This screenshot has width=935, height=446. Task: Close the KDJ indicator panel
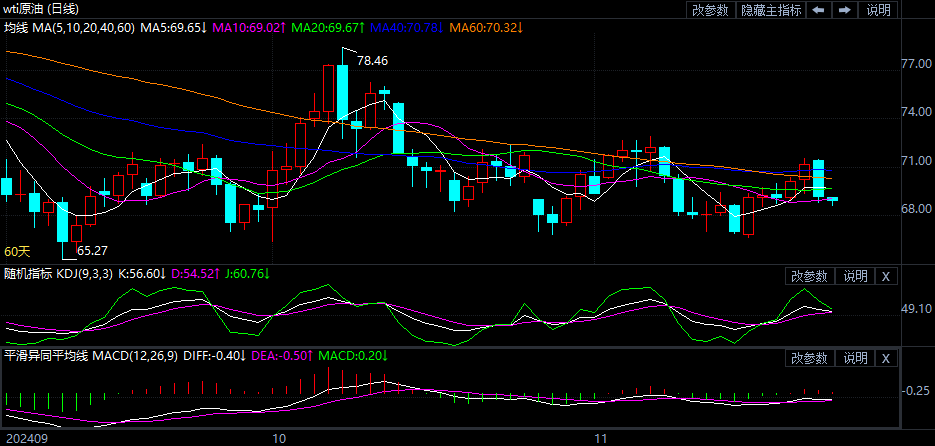[886, 276]
